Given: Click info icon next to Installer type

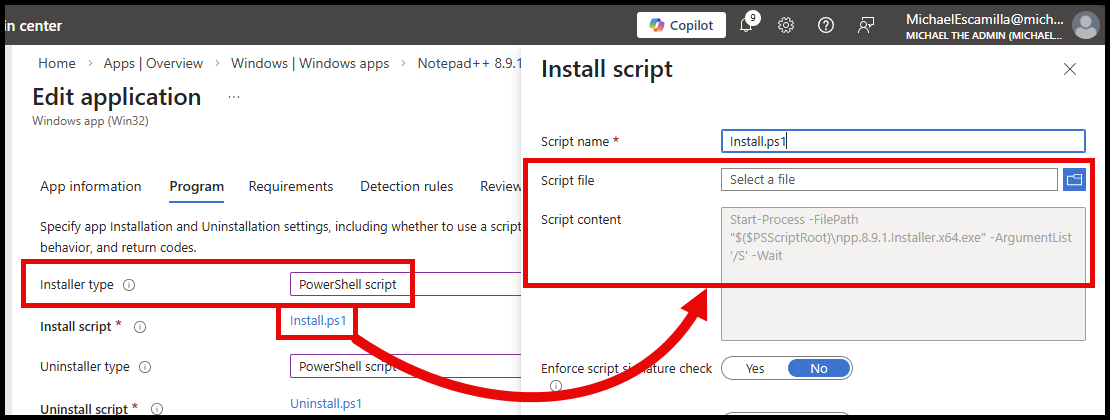Looking at the screenshot, I should pos(129,285).
